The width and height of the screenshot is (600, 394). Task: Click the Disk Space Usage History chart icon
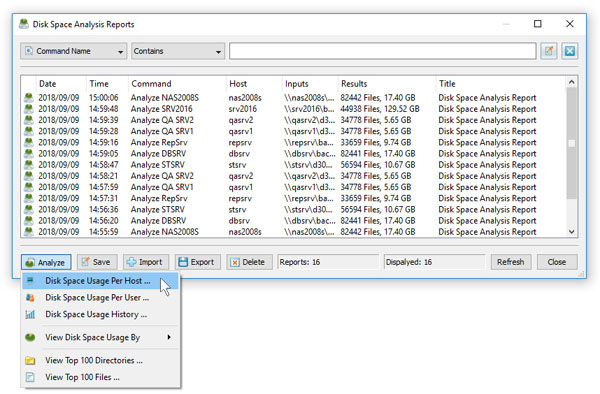pyautogui.click(x=30, y=314)
